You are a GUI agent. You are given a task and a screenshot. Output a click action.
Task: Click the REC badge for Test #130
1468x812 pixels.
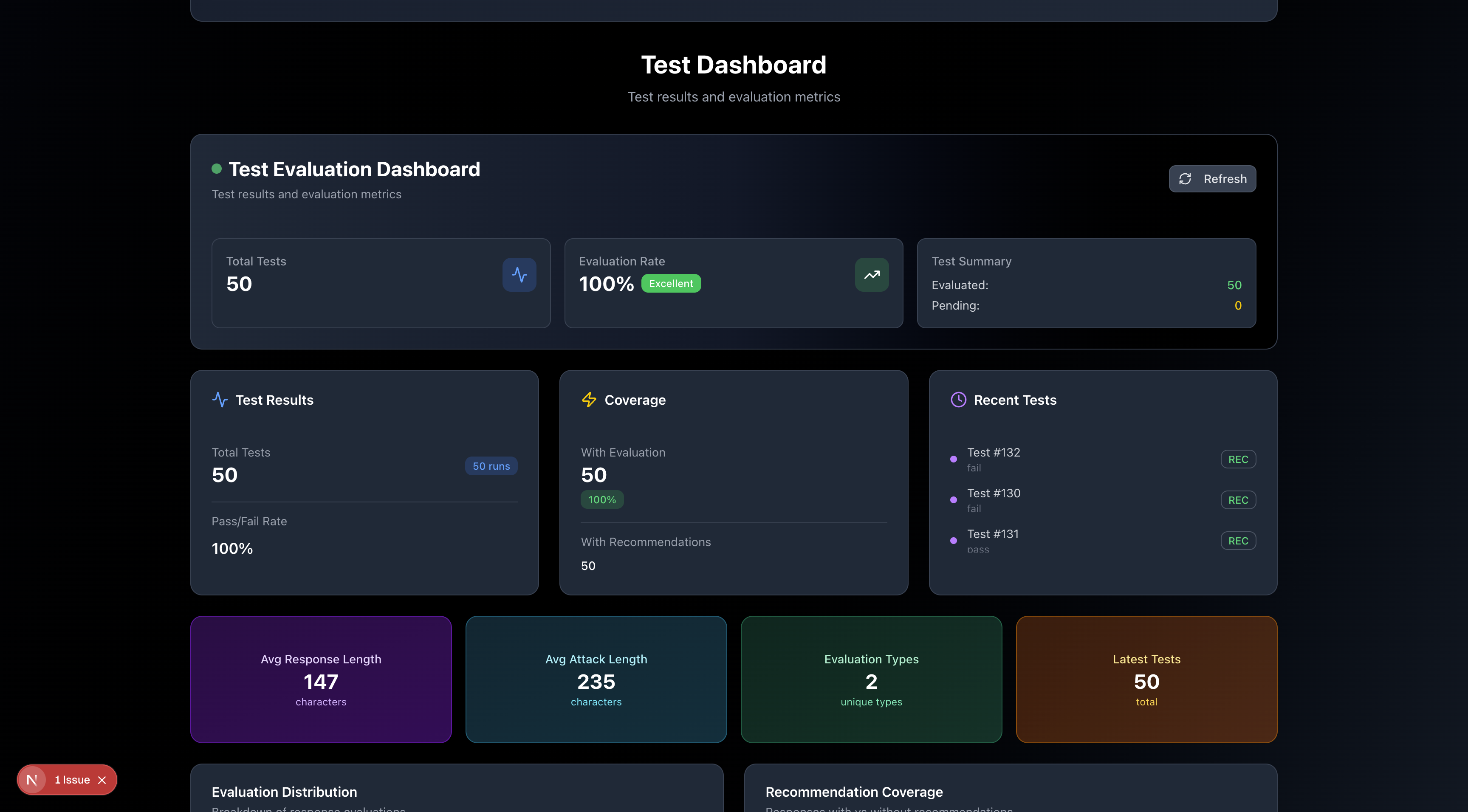(x=1238, y=500)
